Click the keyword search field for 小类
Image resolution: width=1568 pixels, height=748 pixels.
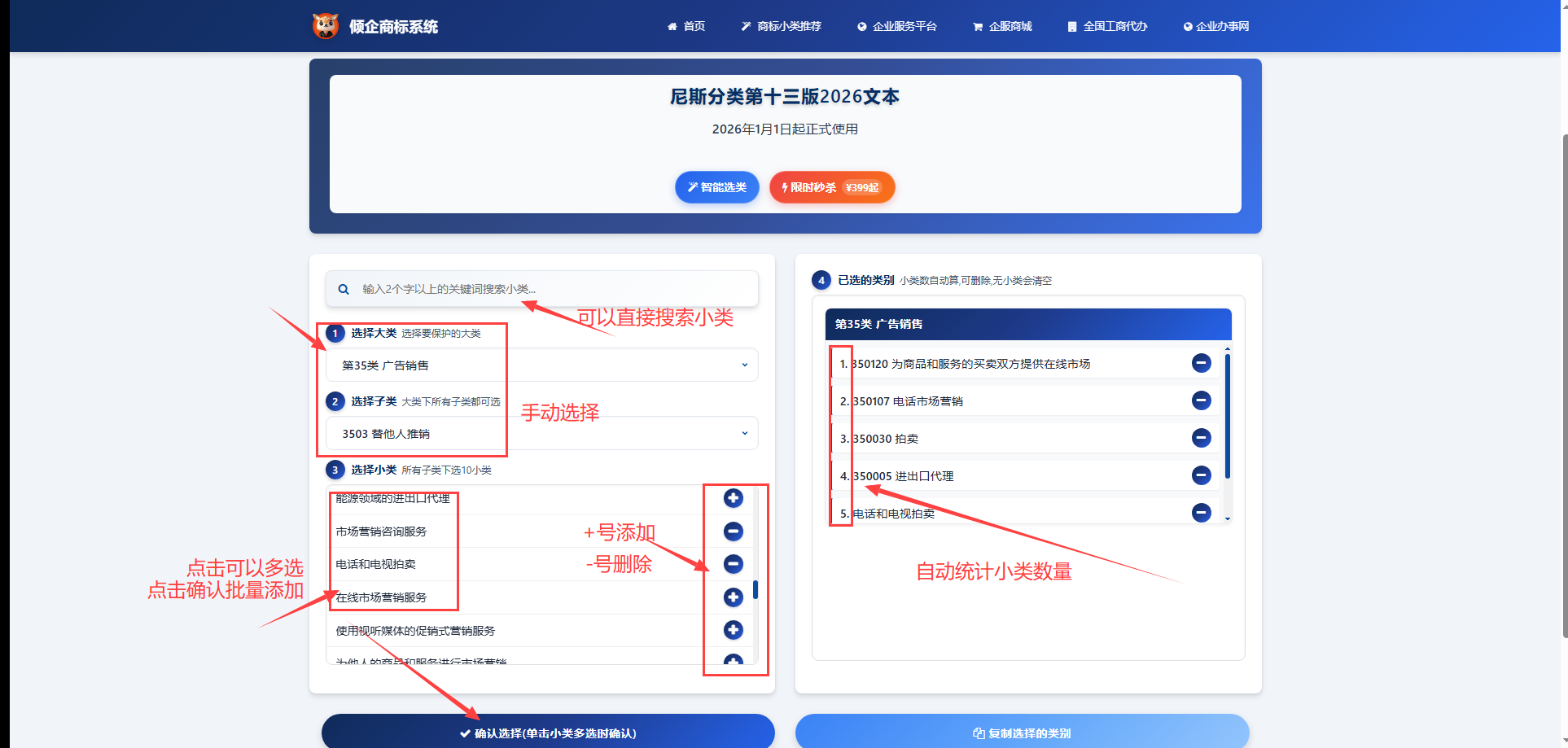click(x=554, y=289)
